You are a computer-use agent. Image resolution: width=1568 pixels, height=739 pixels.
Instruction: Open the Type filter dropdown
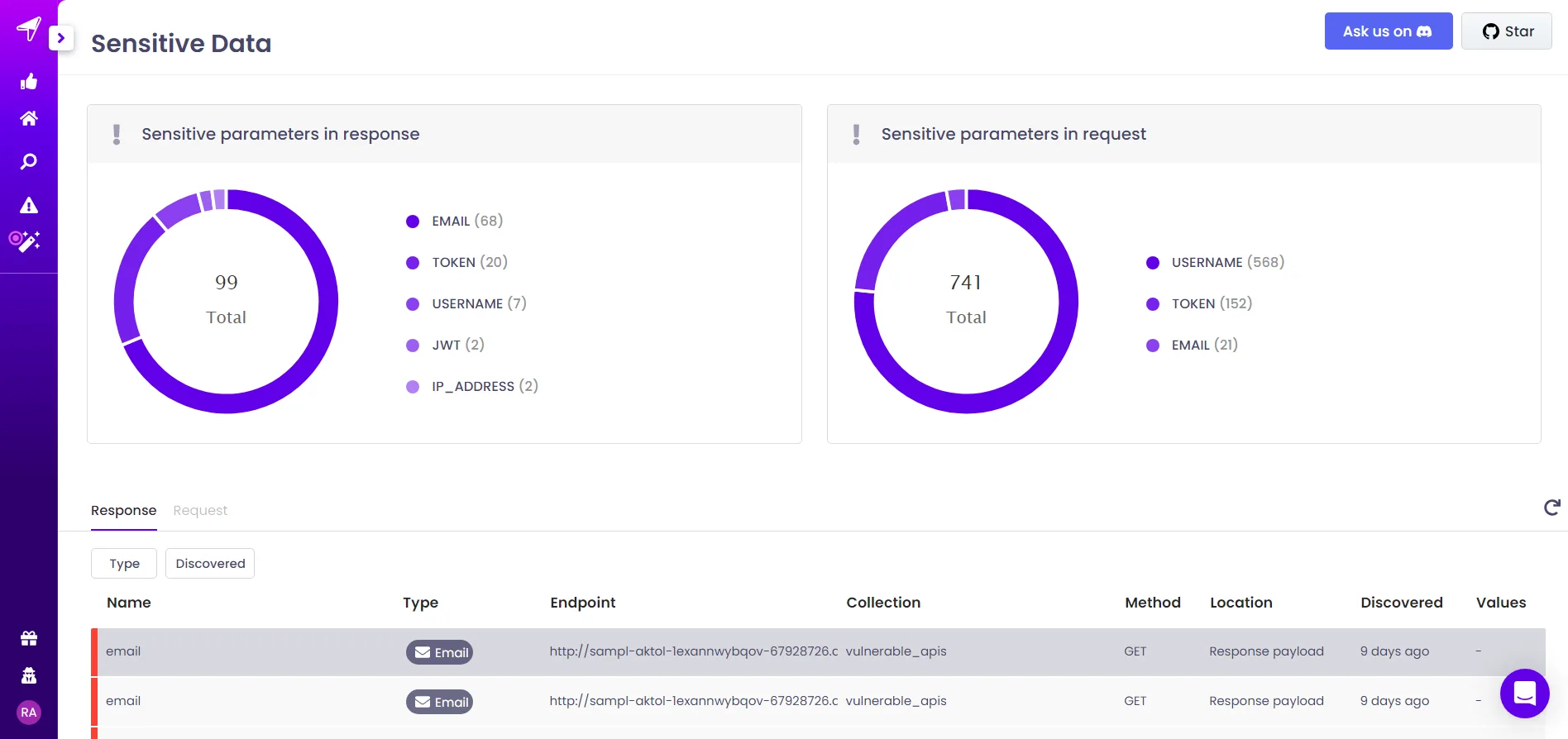[x=124, y=563]
